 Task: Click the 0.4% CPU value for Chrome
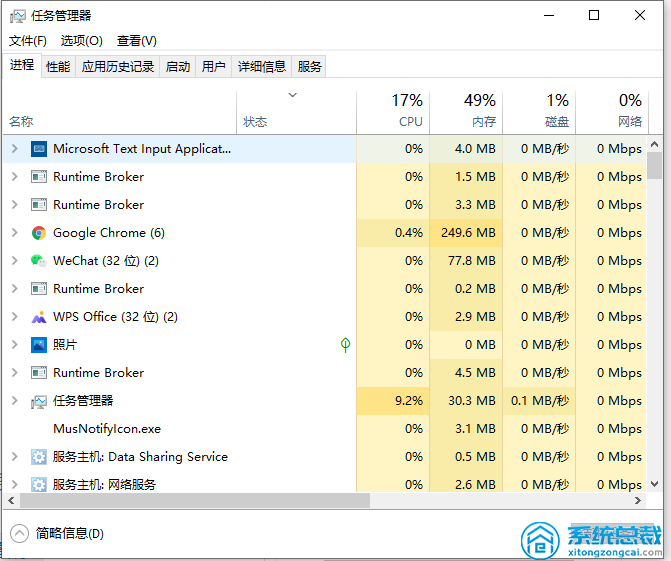tap(409, 233)
